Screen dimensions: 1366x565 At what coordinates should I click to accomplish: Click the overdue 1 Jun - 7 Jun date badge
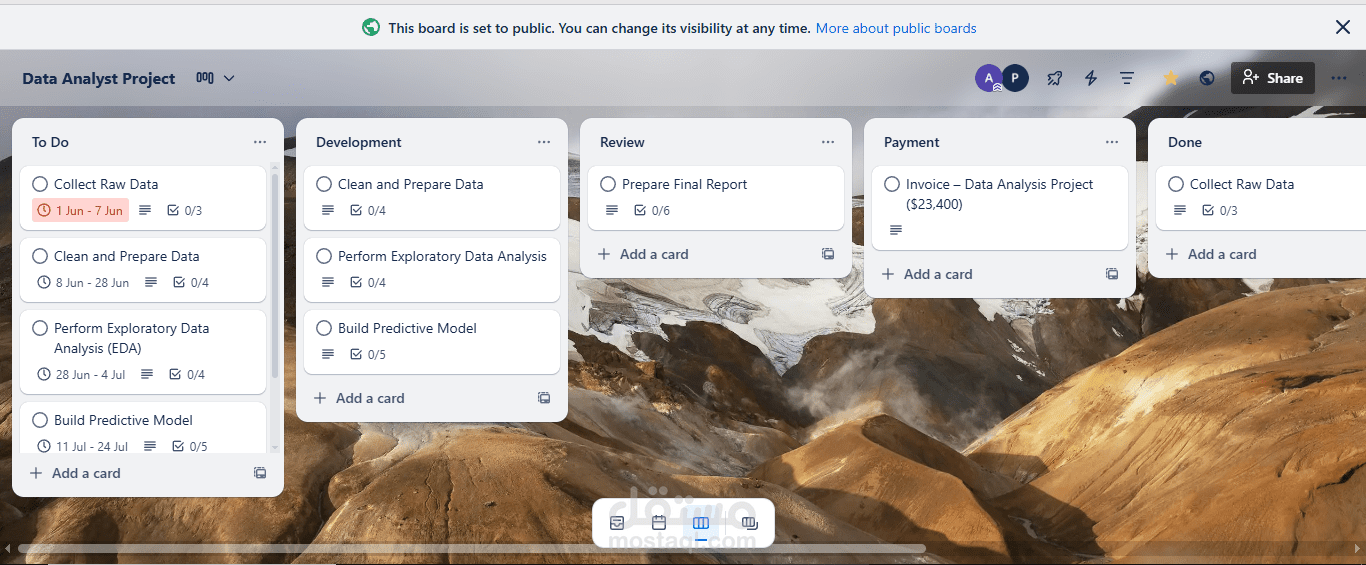pyautogui.click(x=80, y=210)
